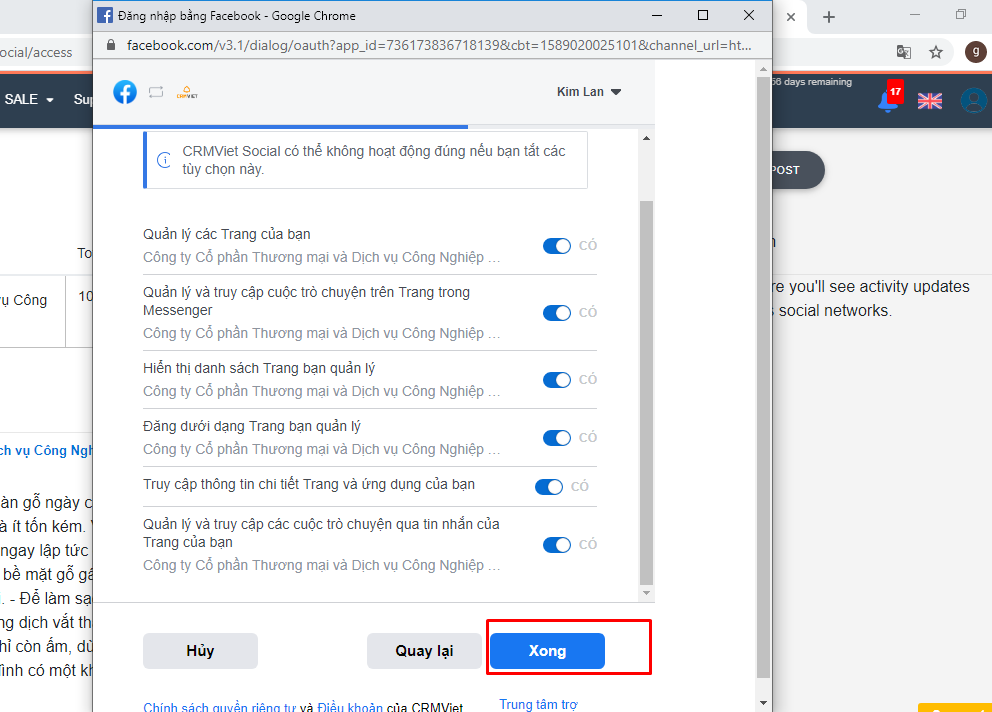This screenshot has width=992, height=712.
Task: Open the Chrome profile avatar 'g'
Action: 976,52
